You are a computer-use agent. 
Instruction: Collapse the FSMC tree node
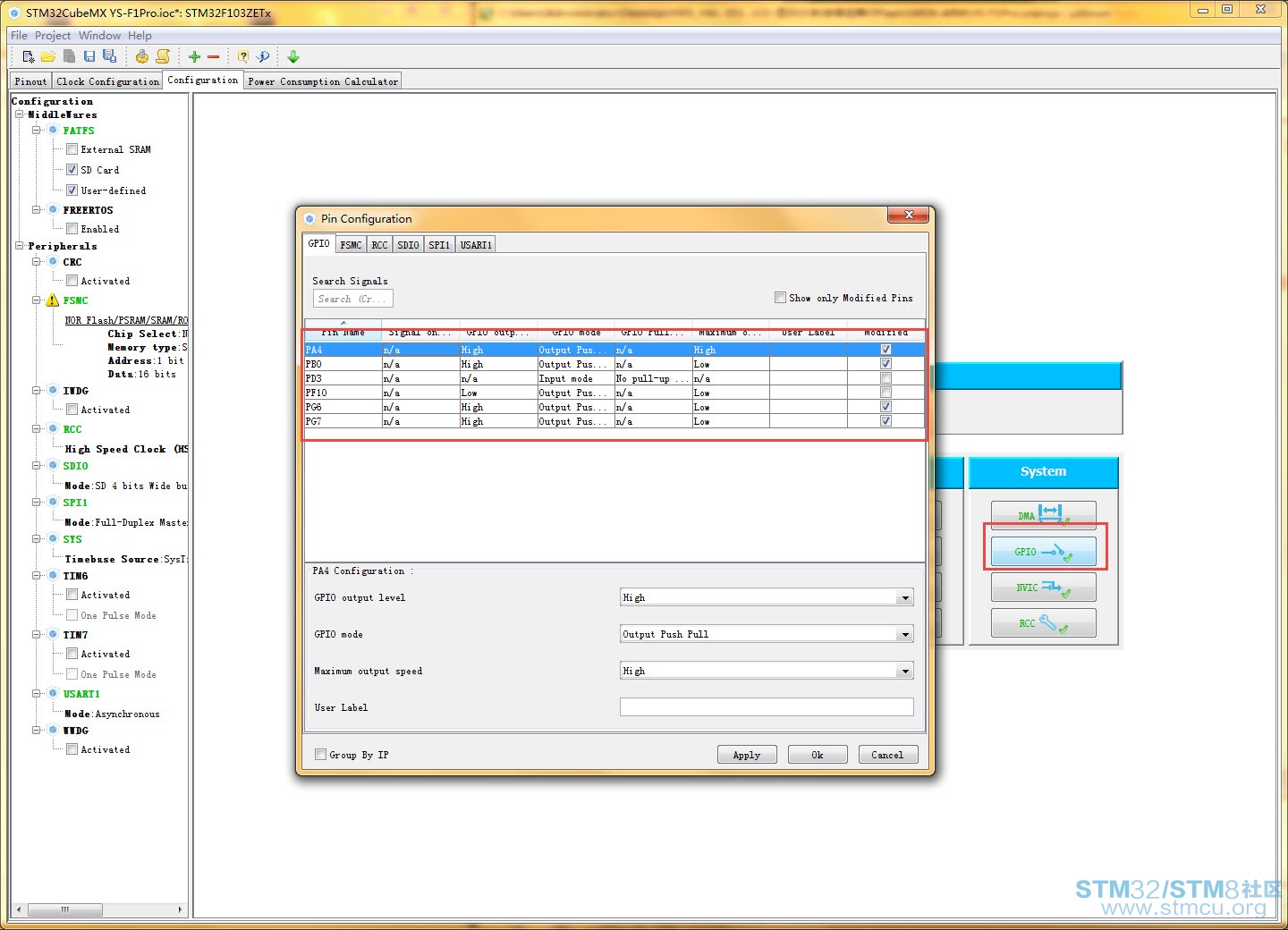click(x=37, y=300)
